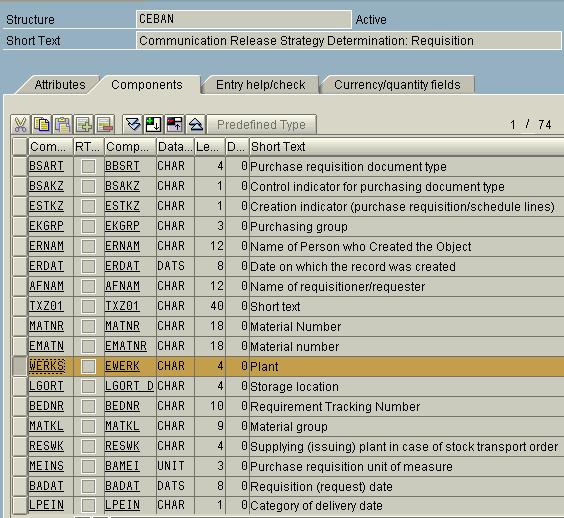564x518 pixels.
Task: Open the Entry help/check tab
Action: 260,85
